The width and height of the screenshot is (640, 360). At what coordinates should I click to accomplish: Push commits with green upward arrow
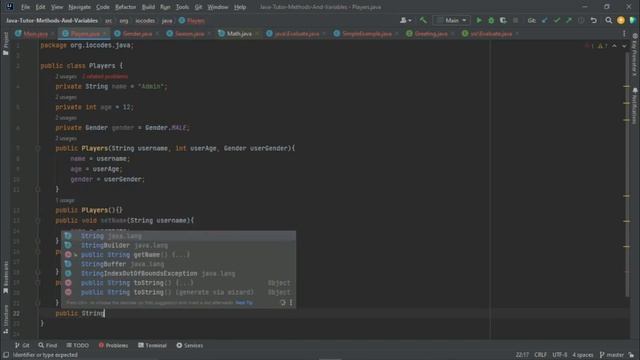point(569,20)
